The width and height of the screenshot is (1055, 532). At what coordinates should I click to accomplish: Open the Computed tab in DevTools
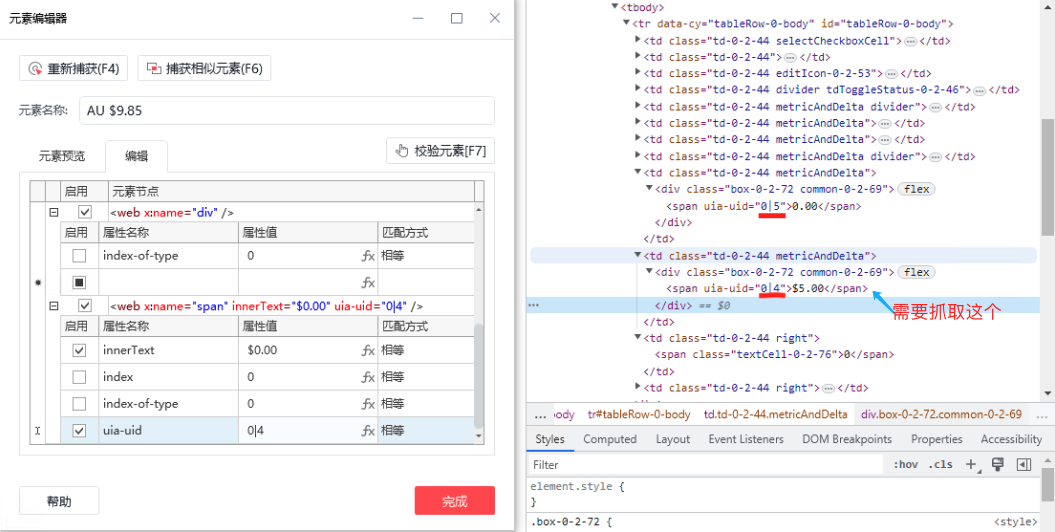[x=610, y=439]
